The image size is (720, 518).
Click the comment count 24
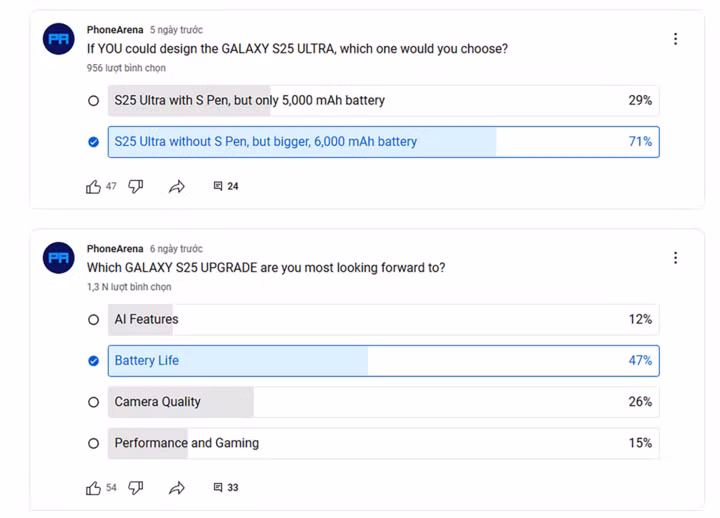coord(233,186)
